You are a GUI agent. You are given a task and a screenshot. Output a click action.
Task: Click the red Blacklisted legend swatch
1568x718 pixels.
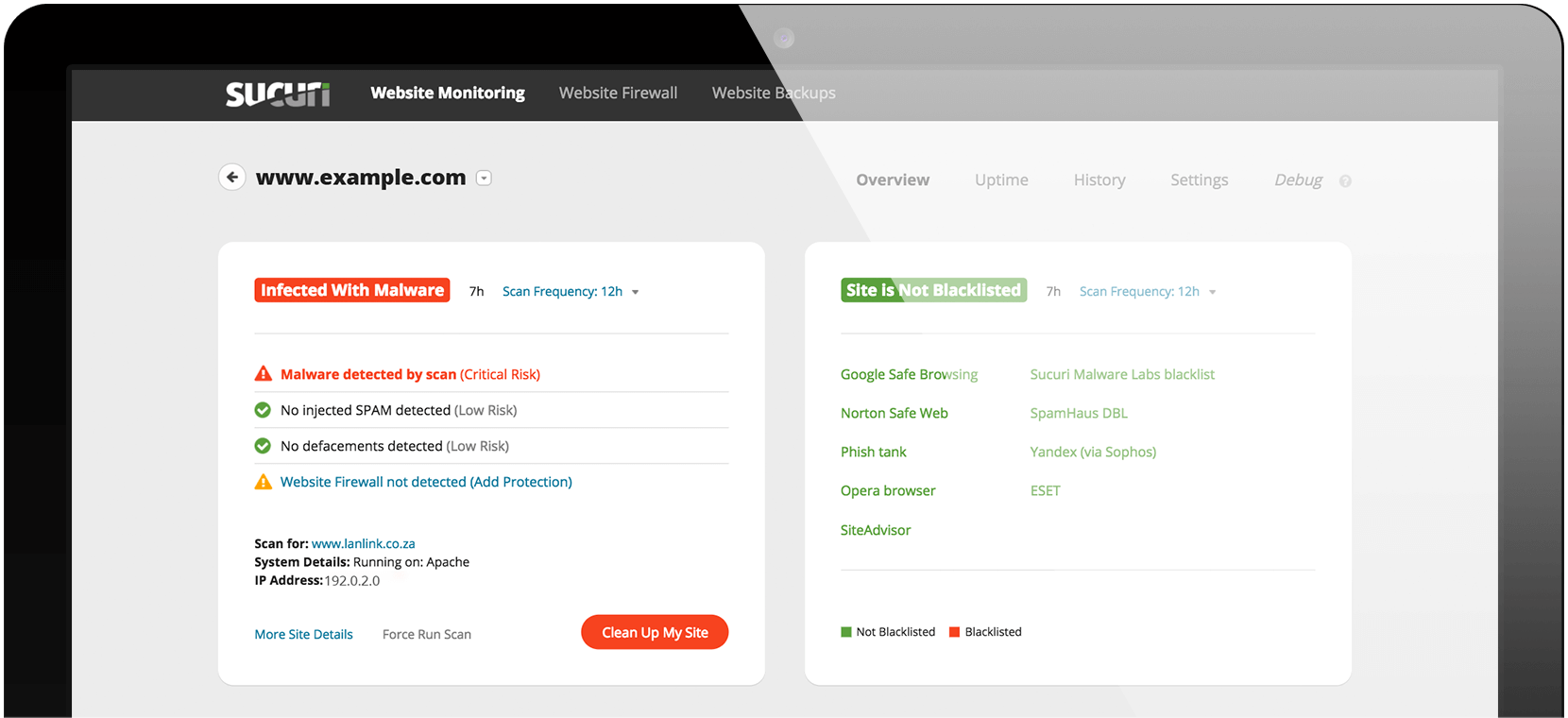[954, 632]
